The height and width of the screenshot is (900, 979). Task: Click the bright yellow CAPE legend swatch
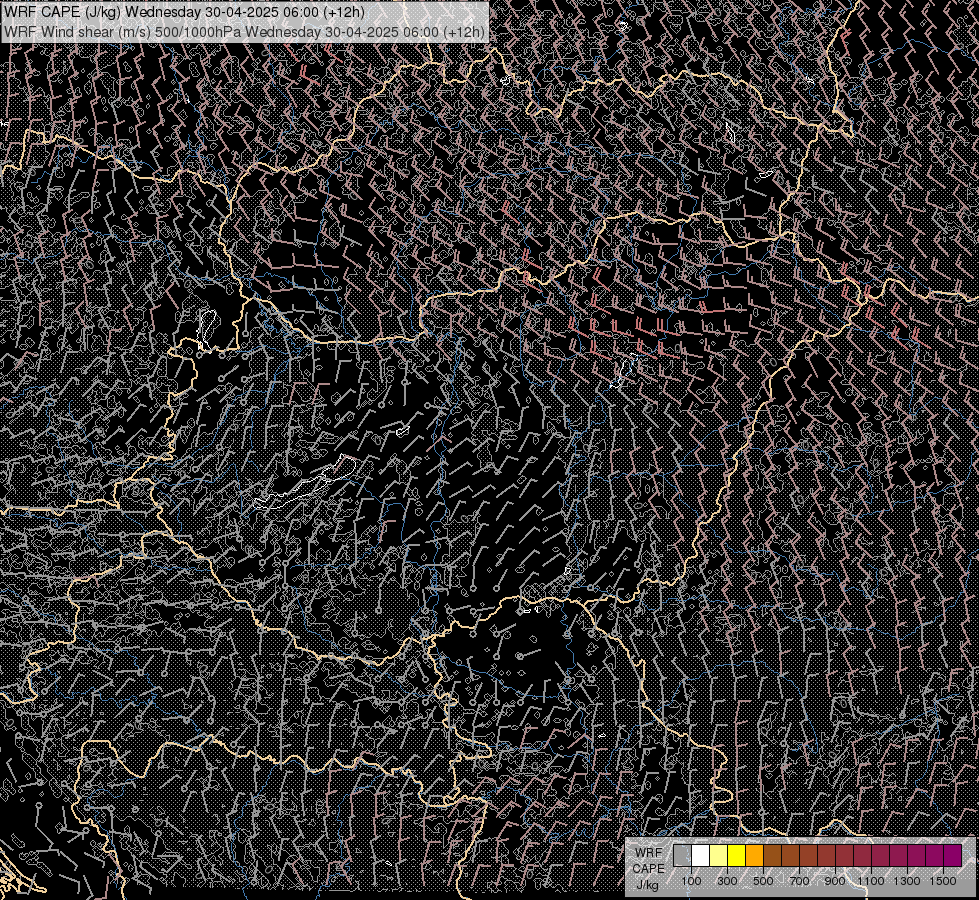click(737, 856)
